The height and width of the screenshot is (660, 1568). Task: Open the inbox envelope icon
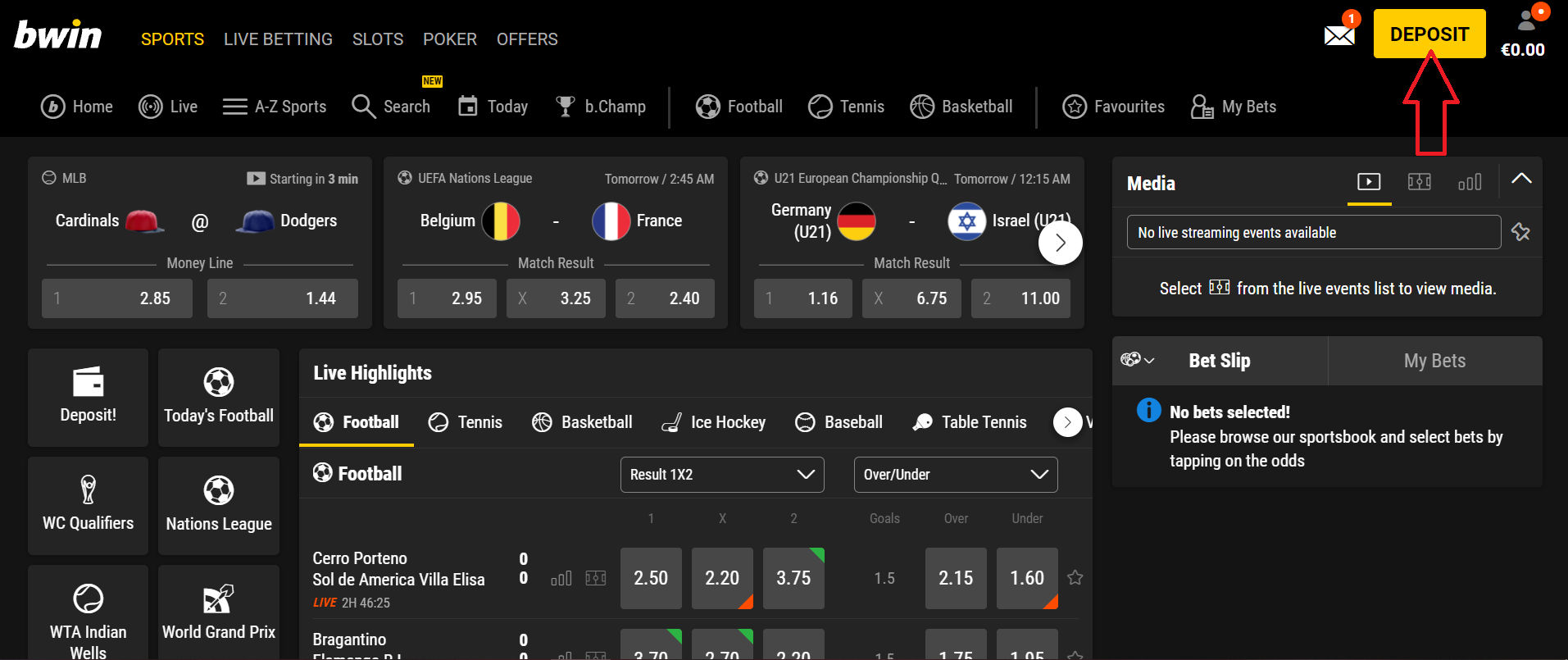pos(1339,35)
